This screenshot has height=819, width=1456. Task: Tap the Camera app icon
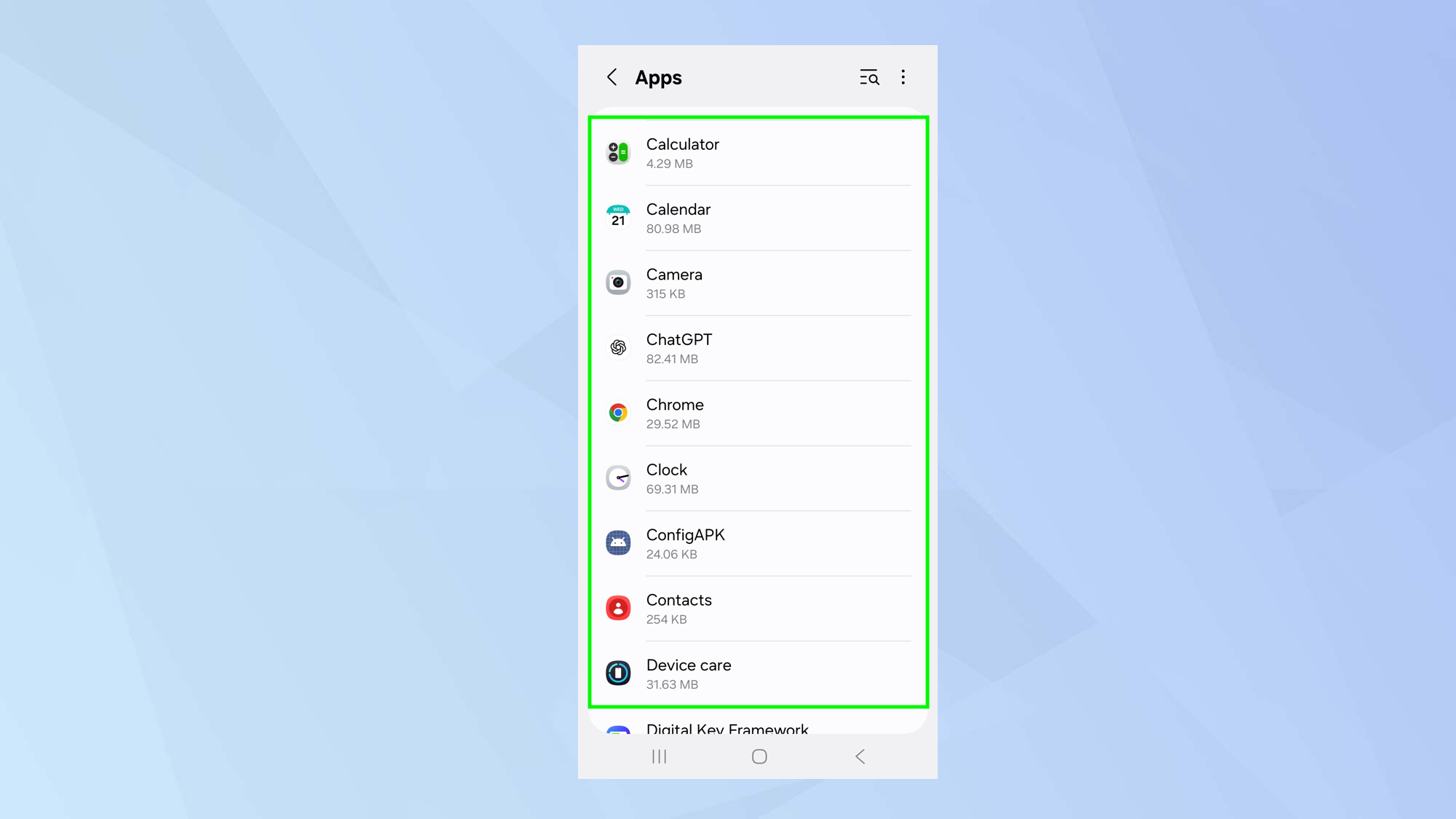coord(618,282)
